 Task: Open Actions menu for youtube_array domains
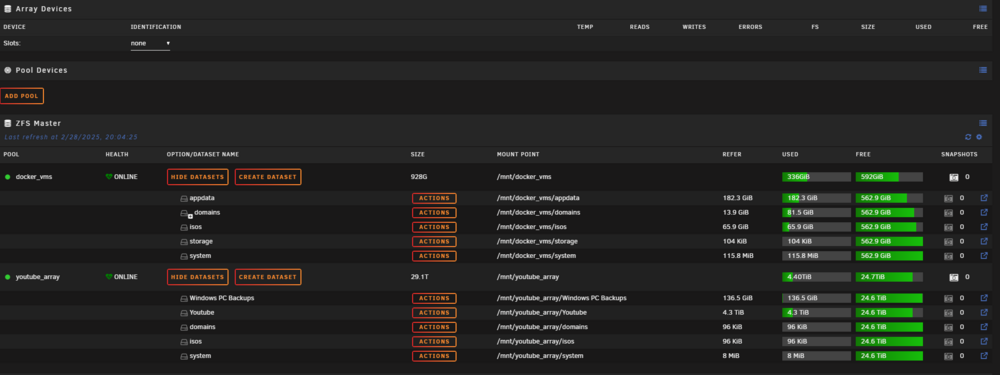tap(434, 327)
